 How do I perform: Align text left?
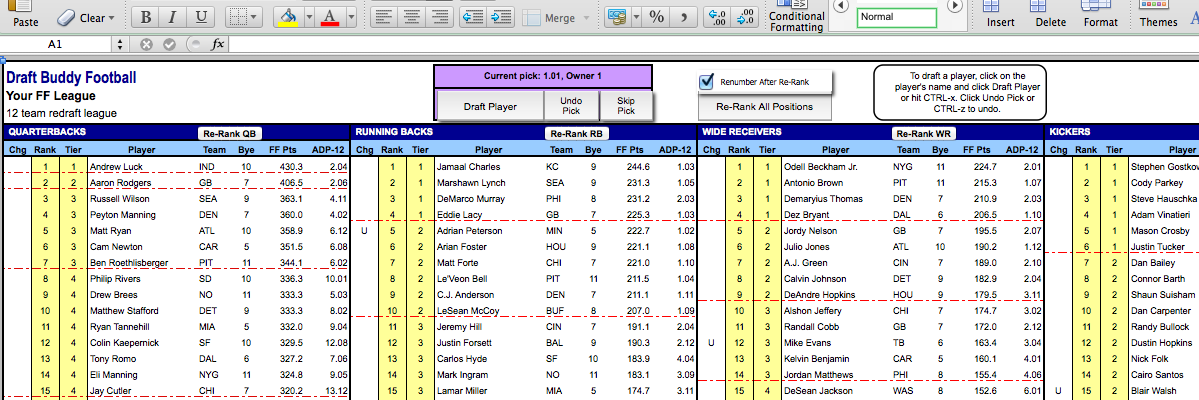pyautogui.click(x=384, y=17)
